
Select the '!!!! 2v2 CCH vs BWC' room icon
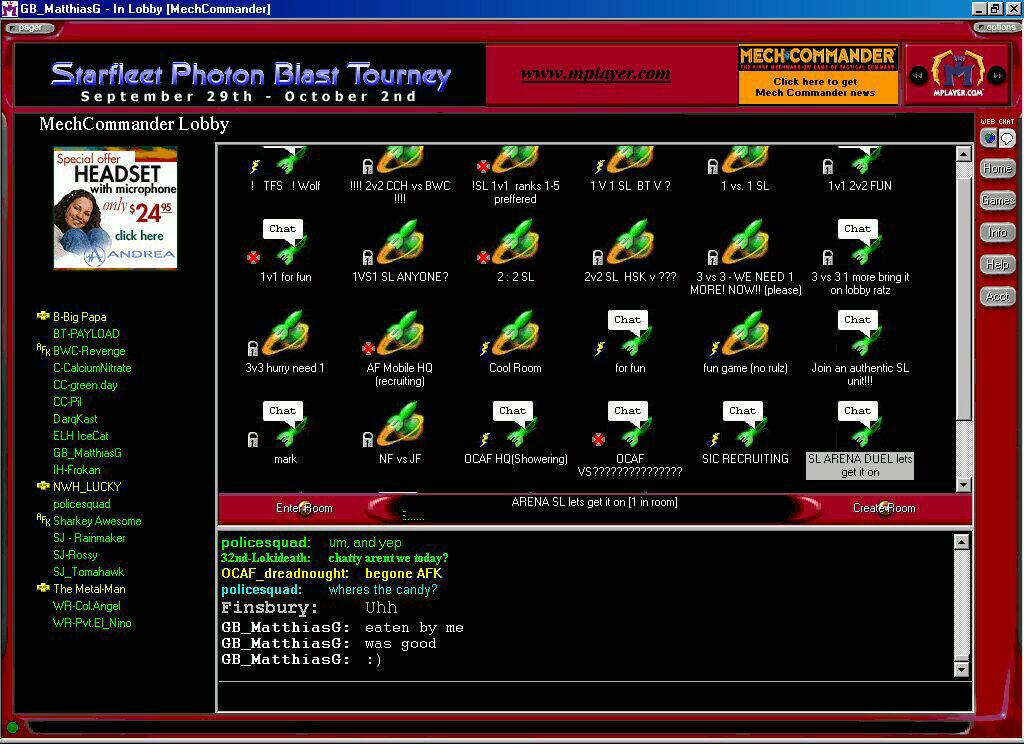(400, 160)
